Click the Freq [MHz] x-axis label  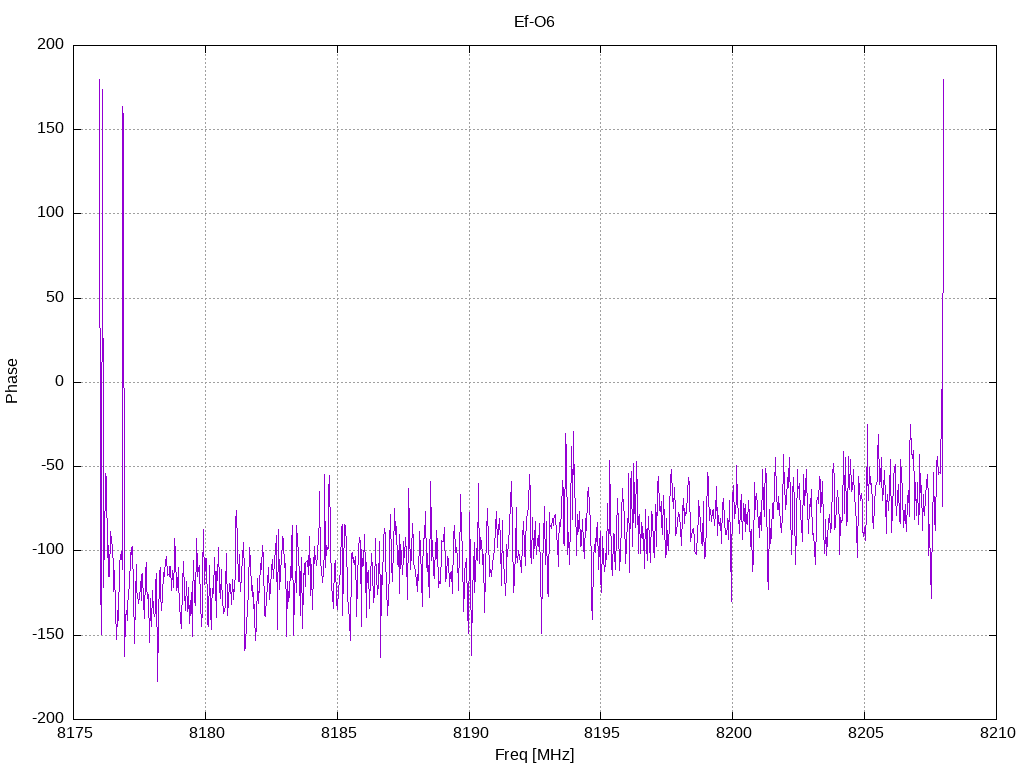click(x=534, y=754)
